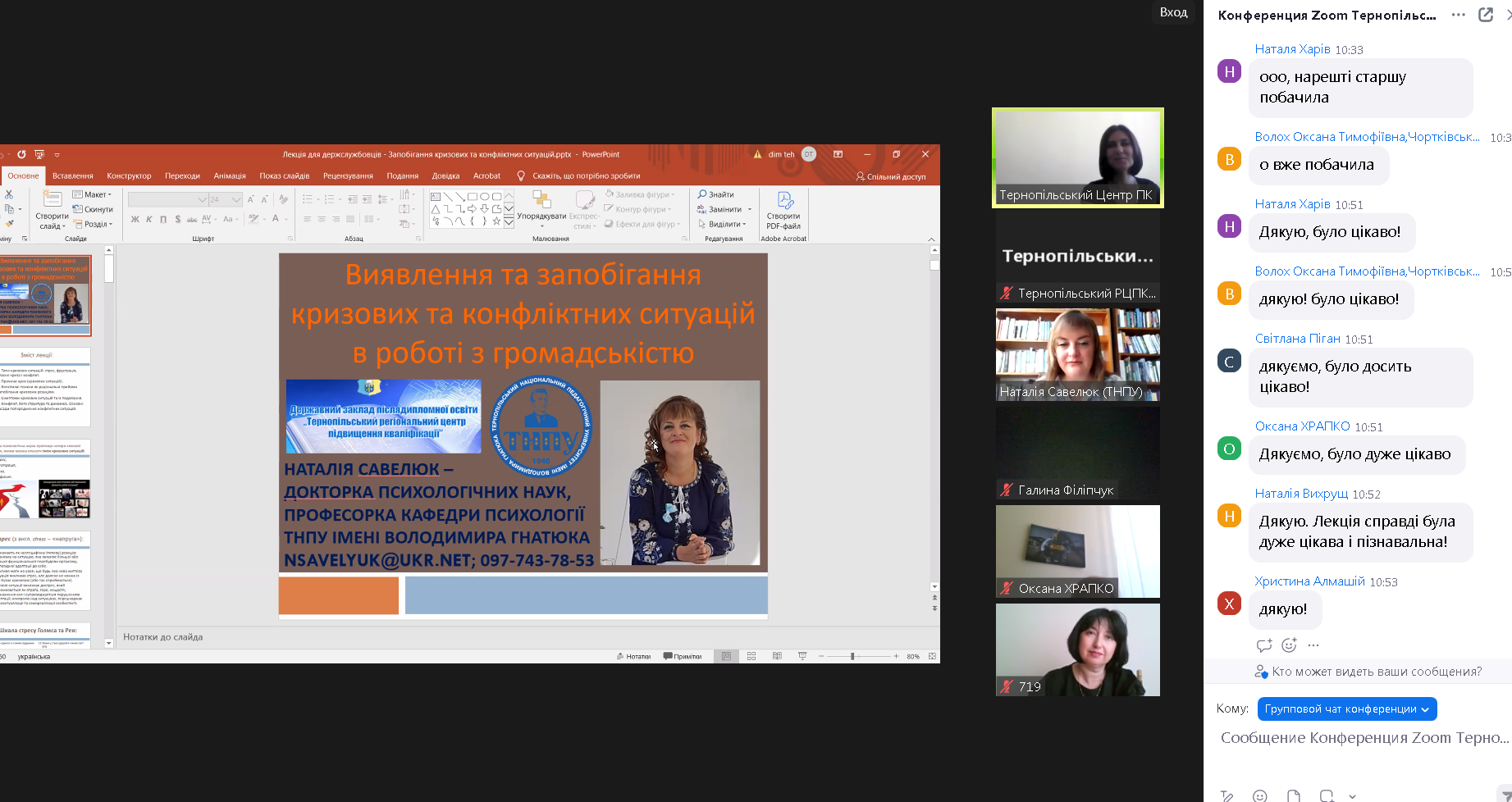The image size is (1512, 802).
Task: Toggle Нотатки notes pane in status bar
Action: tap(633, 656)
